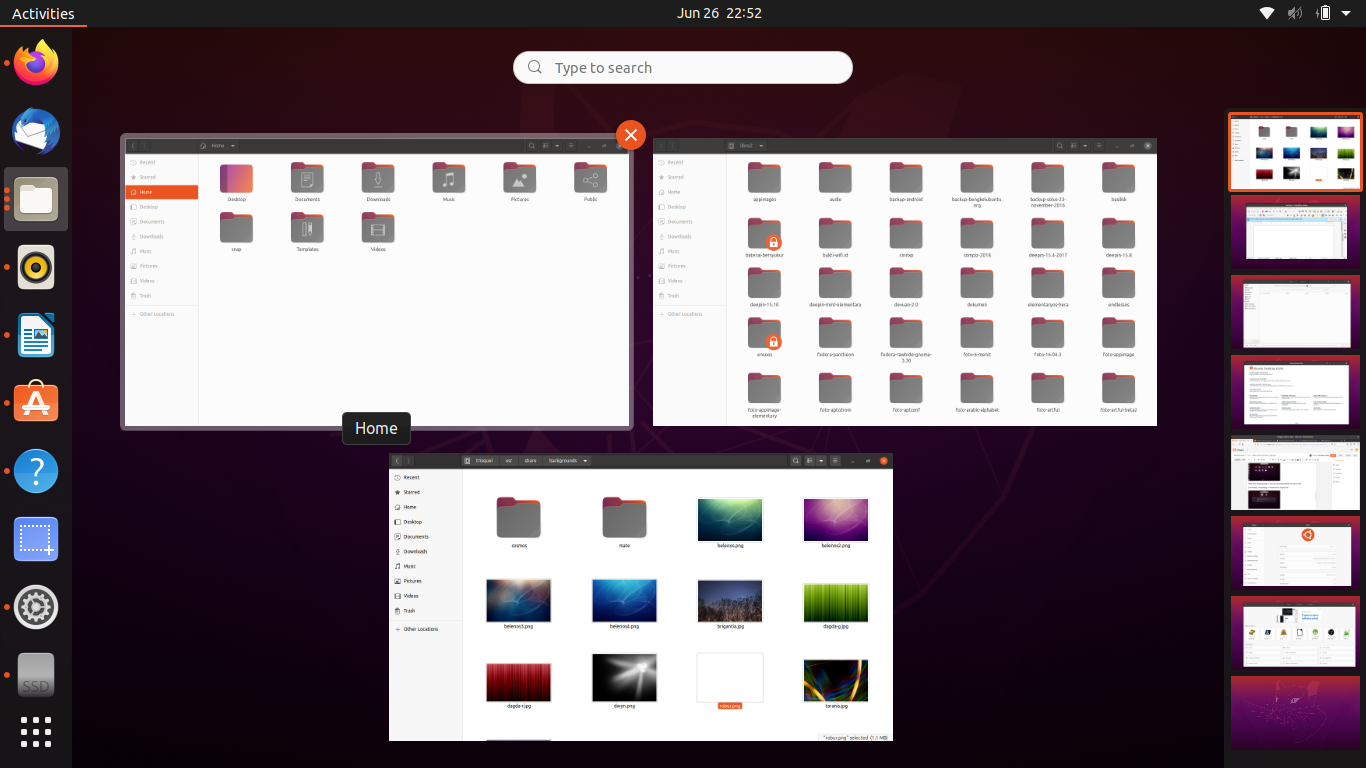This screenshot has height=768, width=1366.
Task: Open the system status menu chevron top right
Action: point(1345,13)
